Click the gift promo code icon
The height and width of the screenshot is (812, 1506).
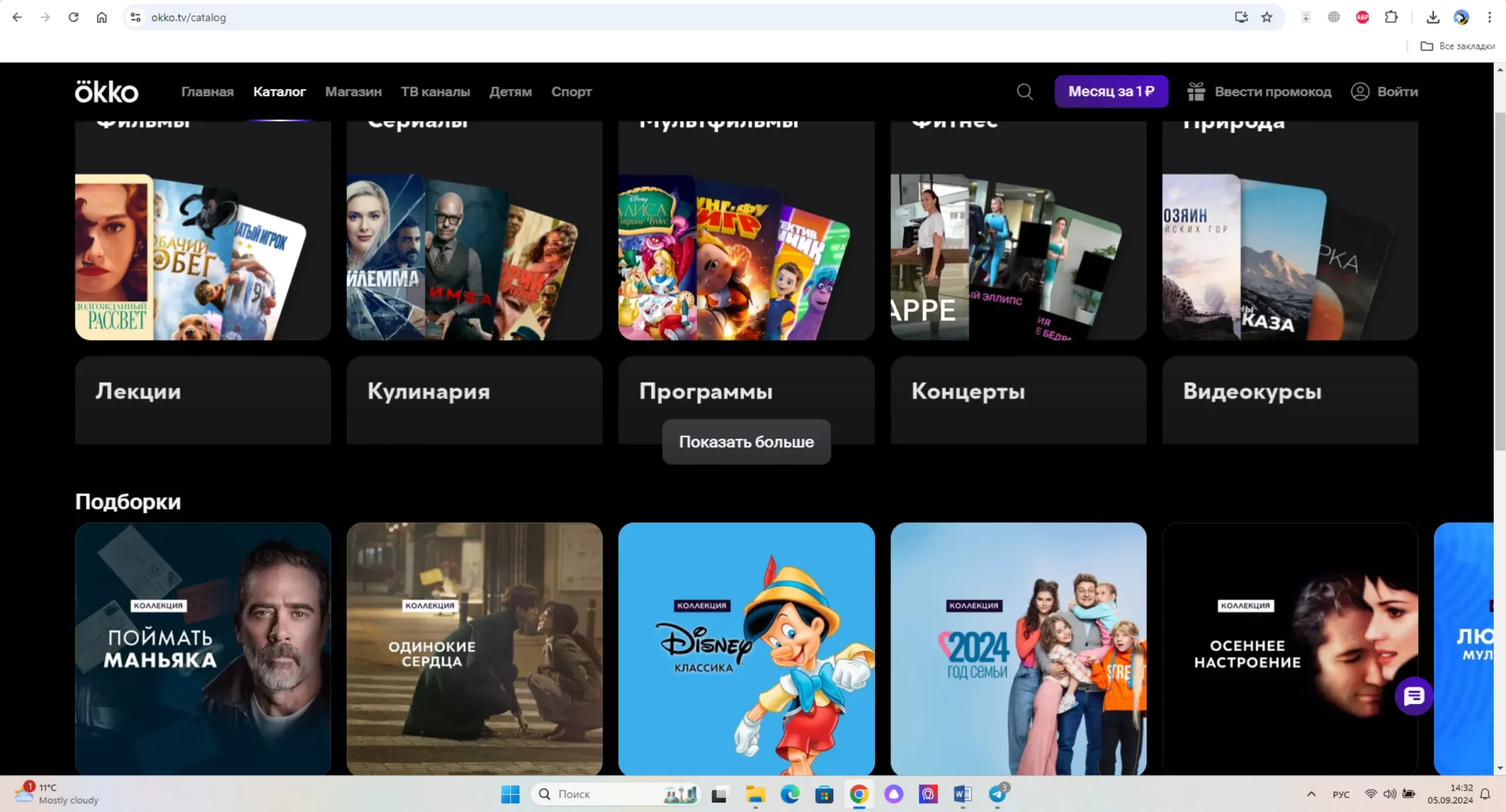[1196, 92]
